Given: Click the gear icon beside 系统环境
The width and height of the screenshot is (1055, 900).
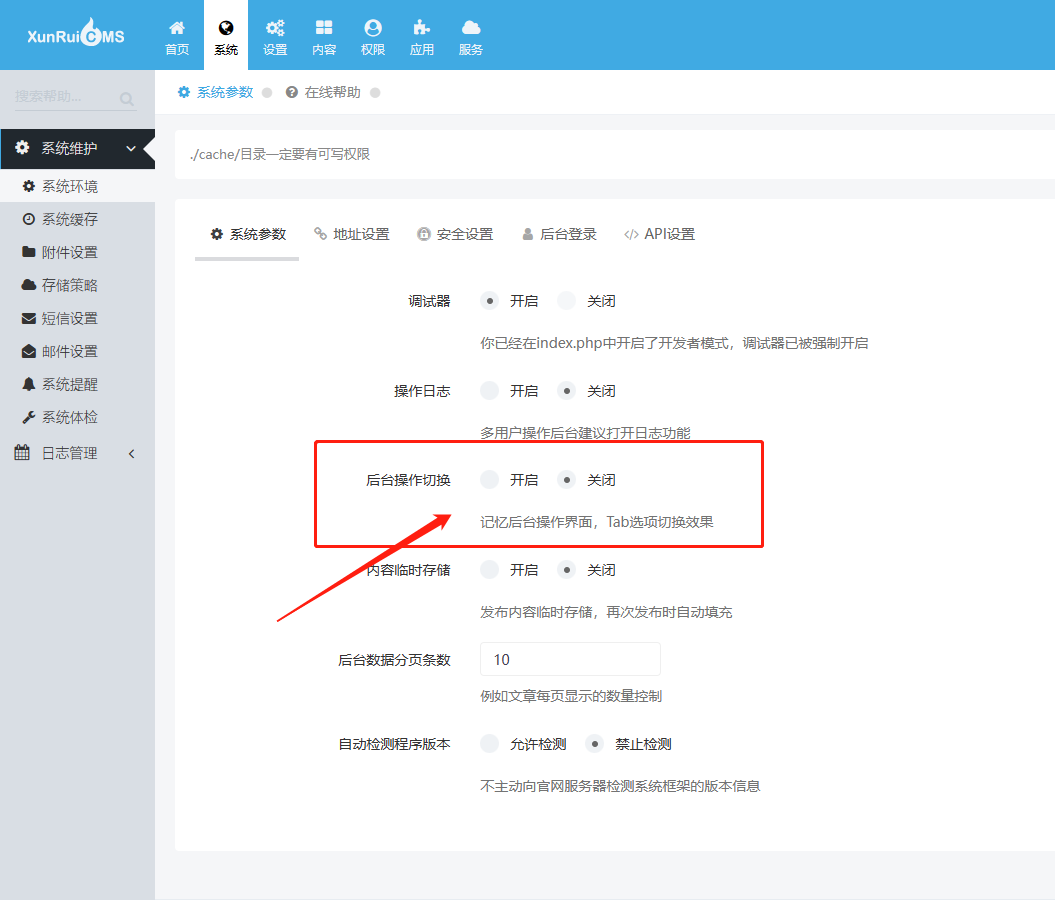Looking at the screenshot, I should coord(29,186).
